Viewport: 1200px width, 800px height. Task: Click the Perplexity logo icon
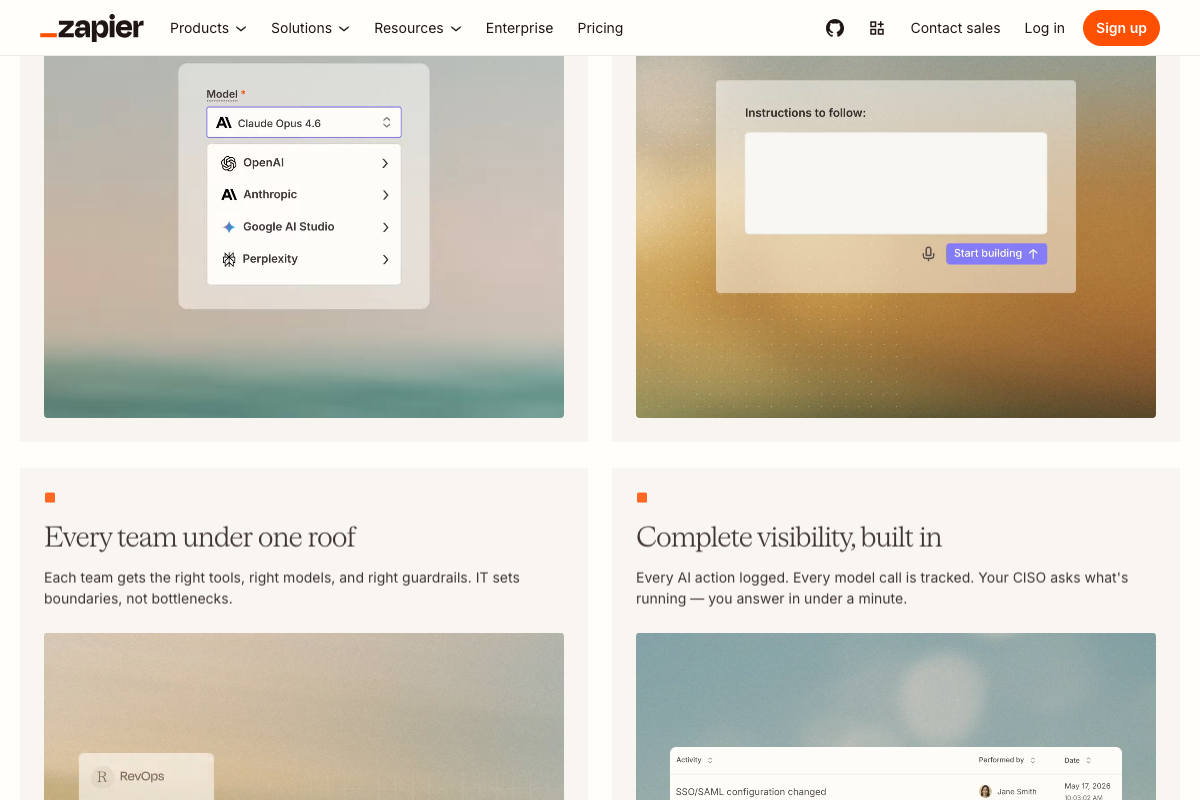(x=229, y=259)
